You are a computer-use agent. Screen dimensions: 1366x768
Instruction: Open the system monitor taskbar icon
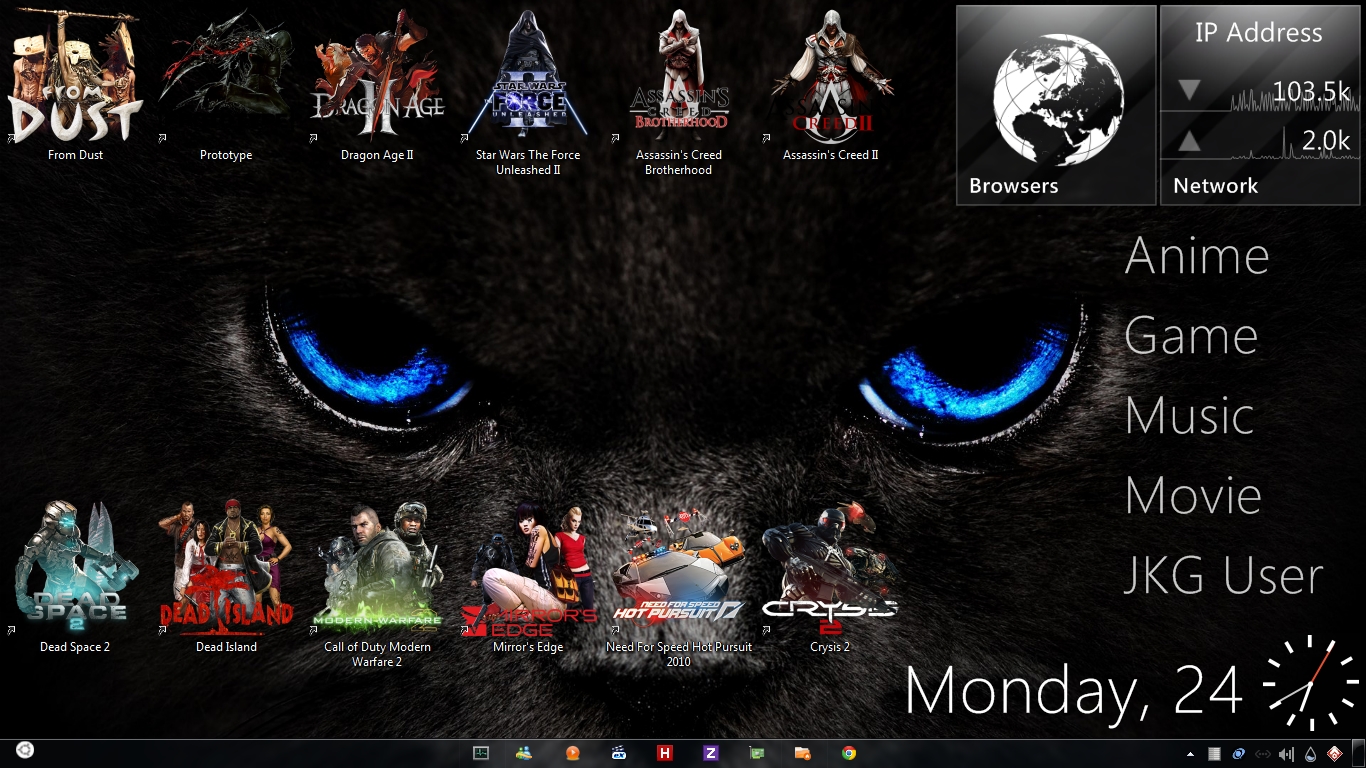(481, 754)
